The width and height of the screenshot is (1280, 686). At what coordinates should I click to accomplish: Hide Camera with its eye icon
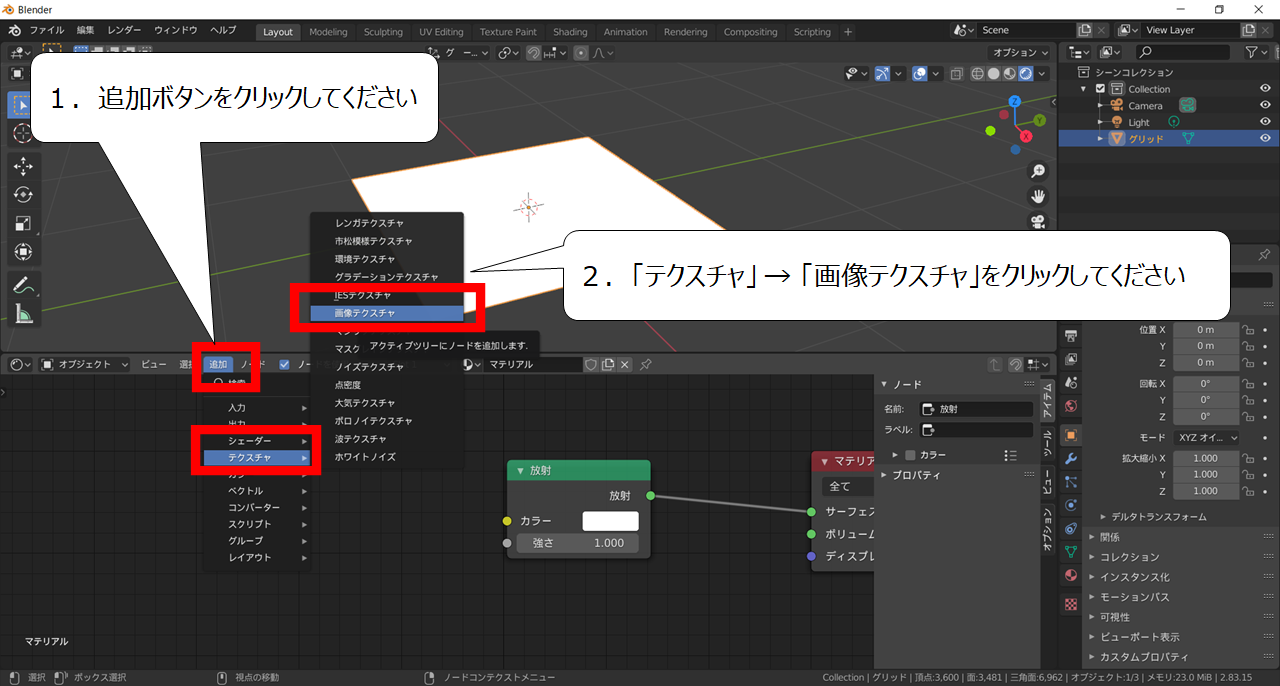coord(1265,105)
